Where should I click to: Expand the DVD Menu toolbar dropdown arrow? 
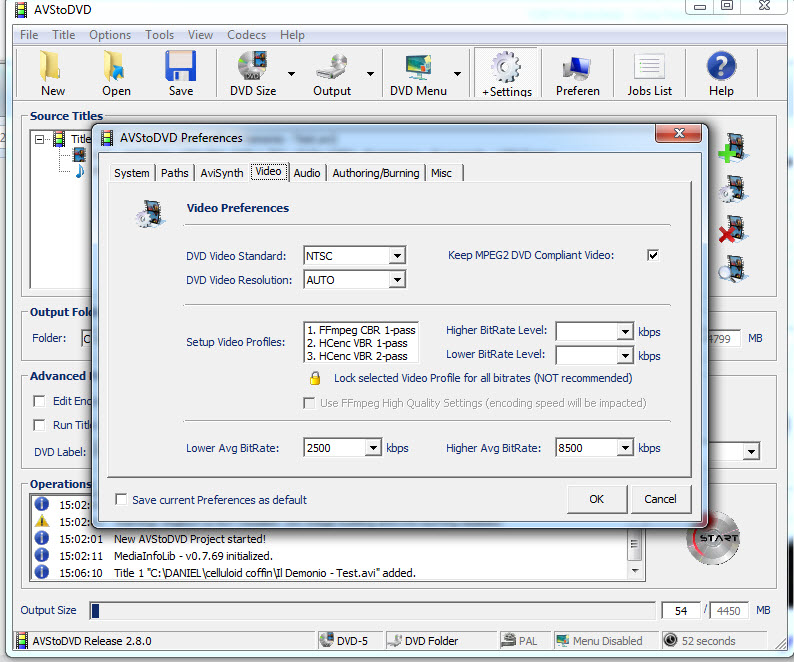click(x=457, y=73)
